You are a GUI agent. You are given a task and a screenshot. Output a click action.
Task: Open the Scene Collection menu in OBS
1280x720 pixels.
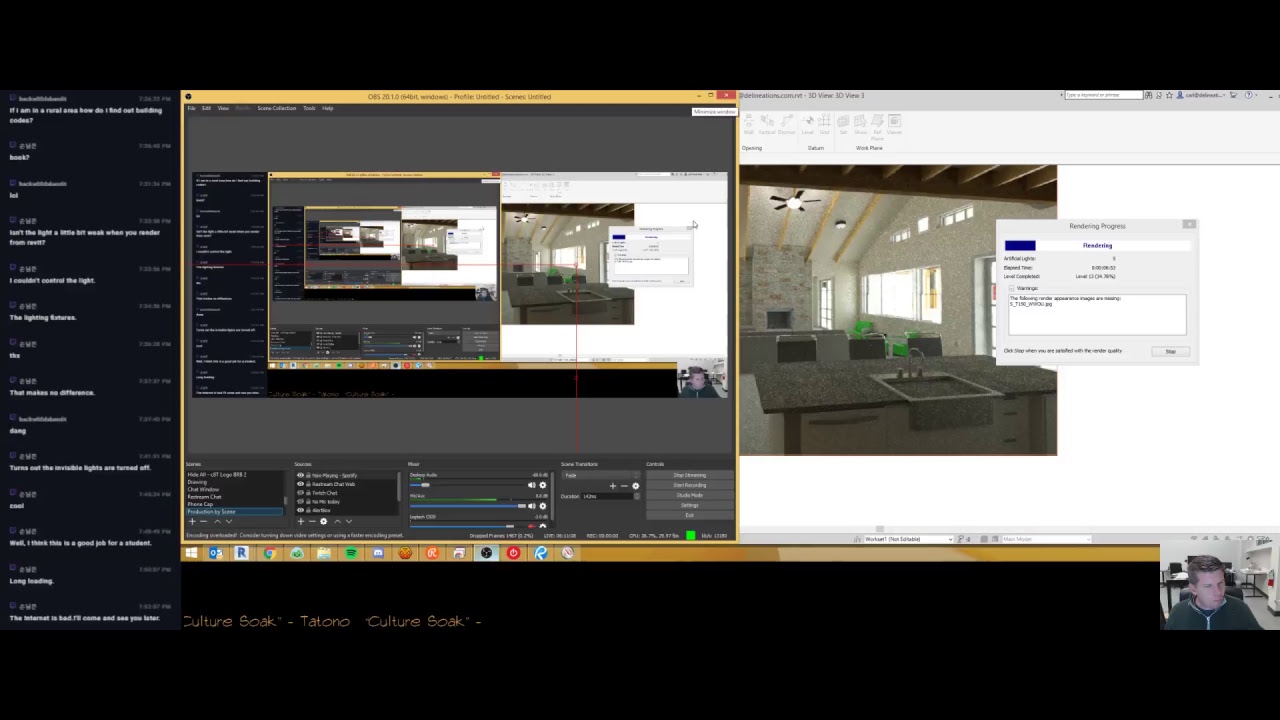277,108
